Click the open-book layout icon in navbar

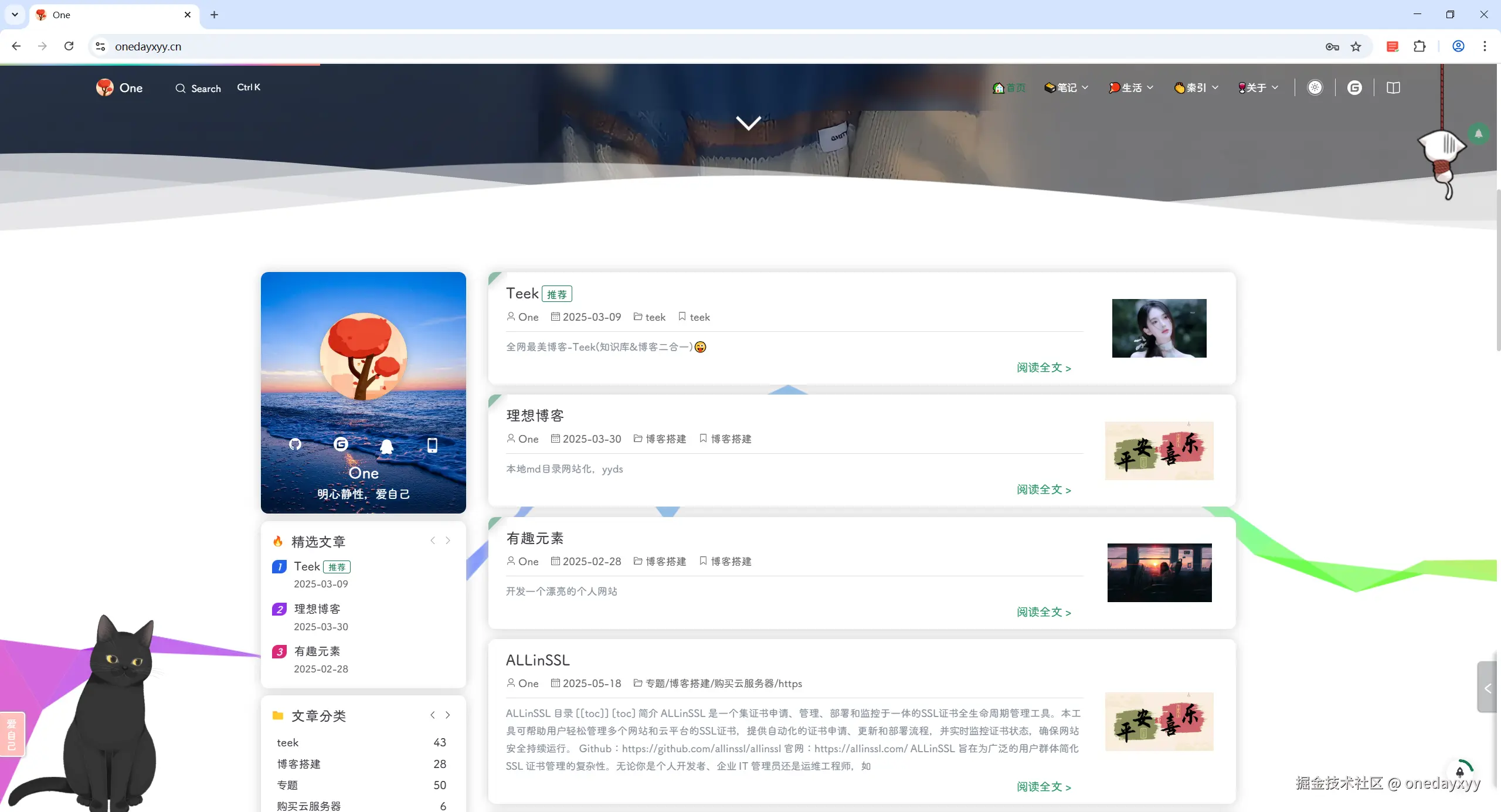pos(1393,88)
